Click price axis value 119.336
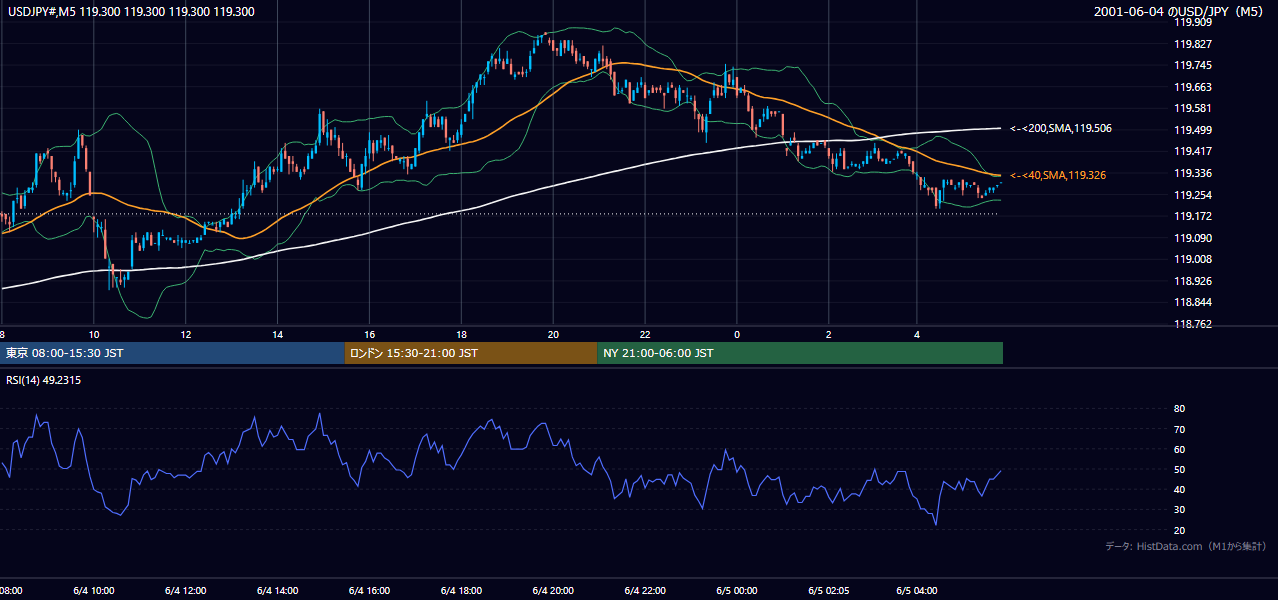This screenshot has height=600, width=1278. click(1193, 173)
